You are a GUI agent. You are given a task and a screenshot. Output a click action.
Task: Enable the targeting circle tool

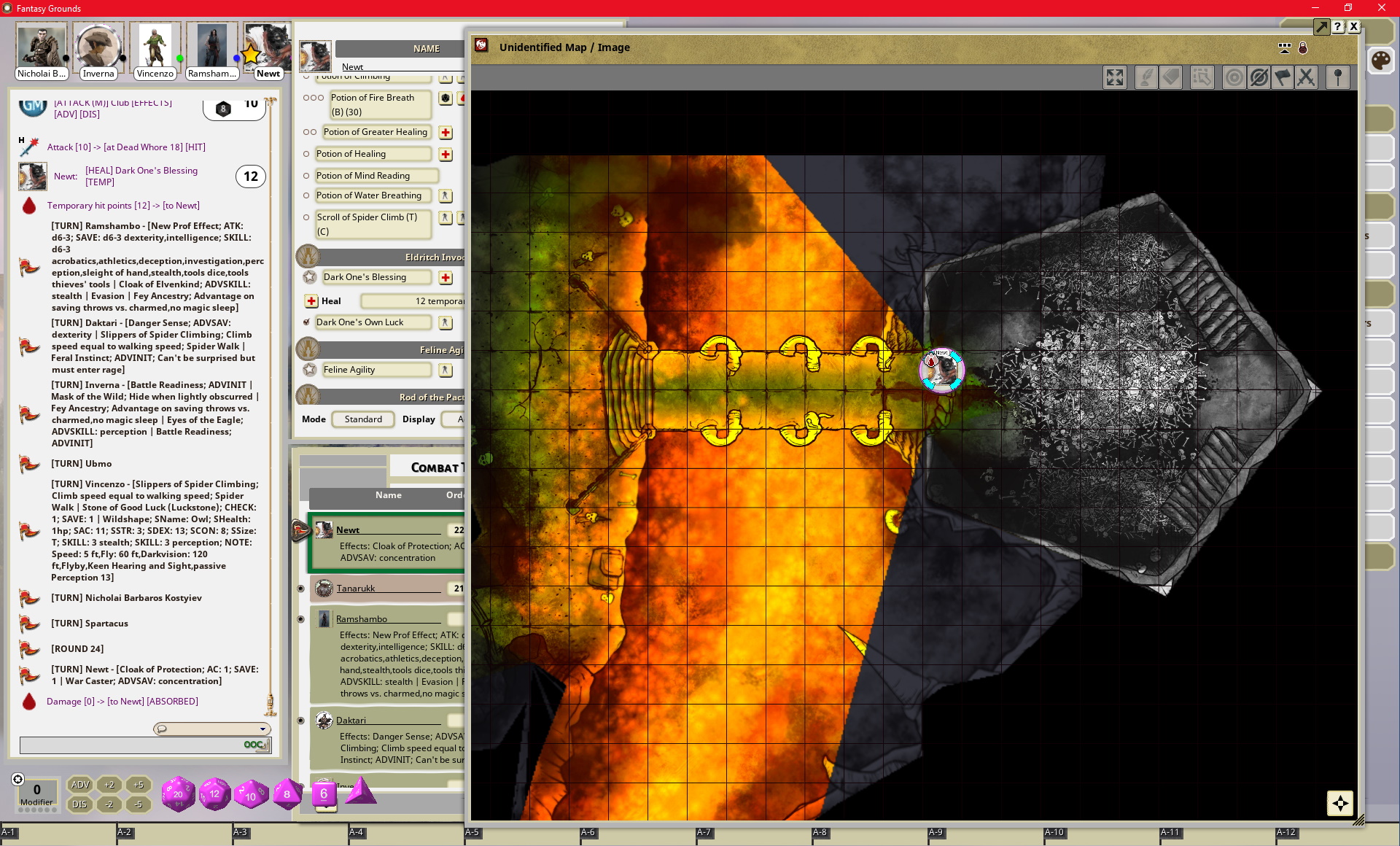(x=1234, y=77)
